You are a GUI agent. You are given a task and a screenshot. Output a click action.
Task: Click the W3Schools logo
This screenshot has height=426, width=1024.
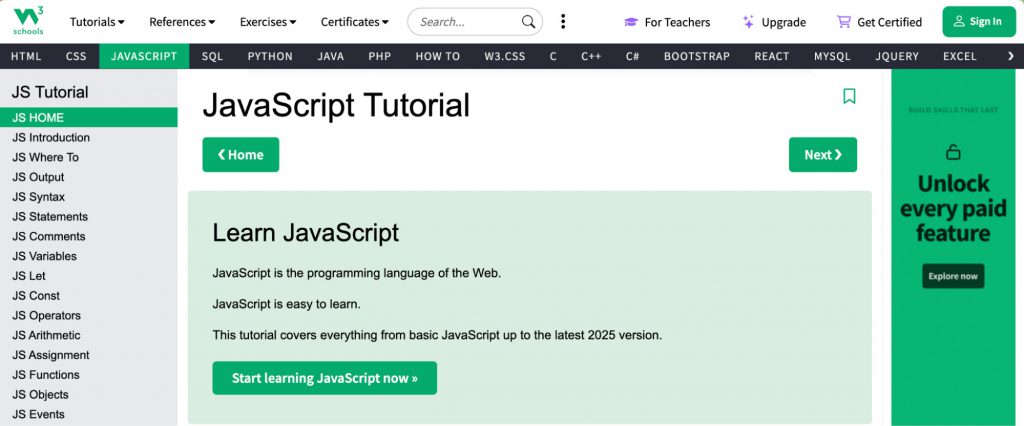(x=28, y=22)
